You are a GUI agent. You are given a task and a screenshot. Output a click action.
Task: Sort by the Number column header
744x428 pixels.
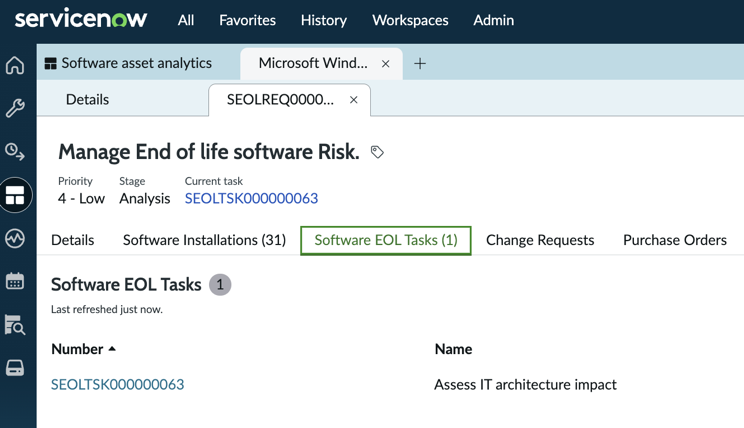click(83, 349)
